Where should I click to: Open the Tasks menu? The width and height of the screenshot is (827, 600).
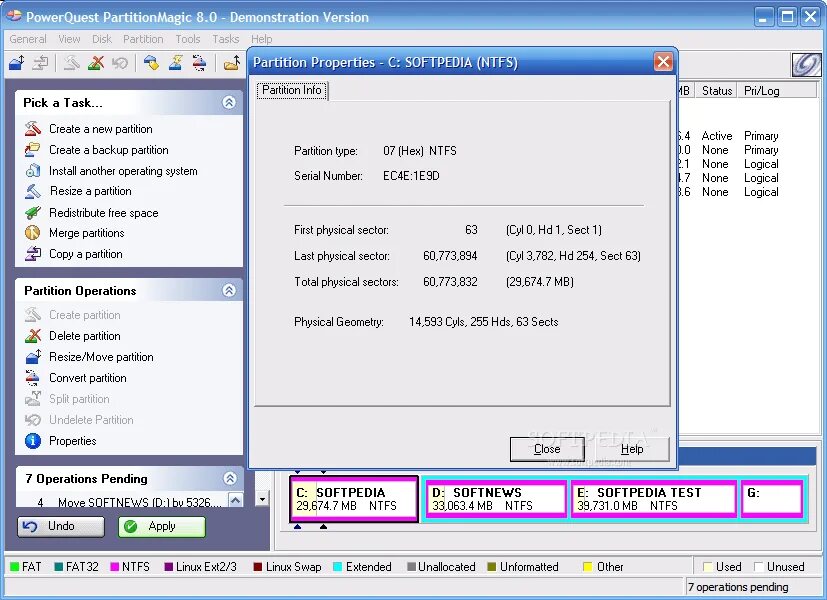tap(226, 39)
